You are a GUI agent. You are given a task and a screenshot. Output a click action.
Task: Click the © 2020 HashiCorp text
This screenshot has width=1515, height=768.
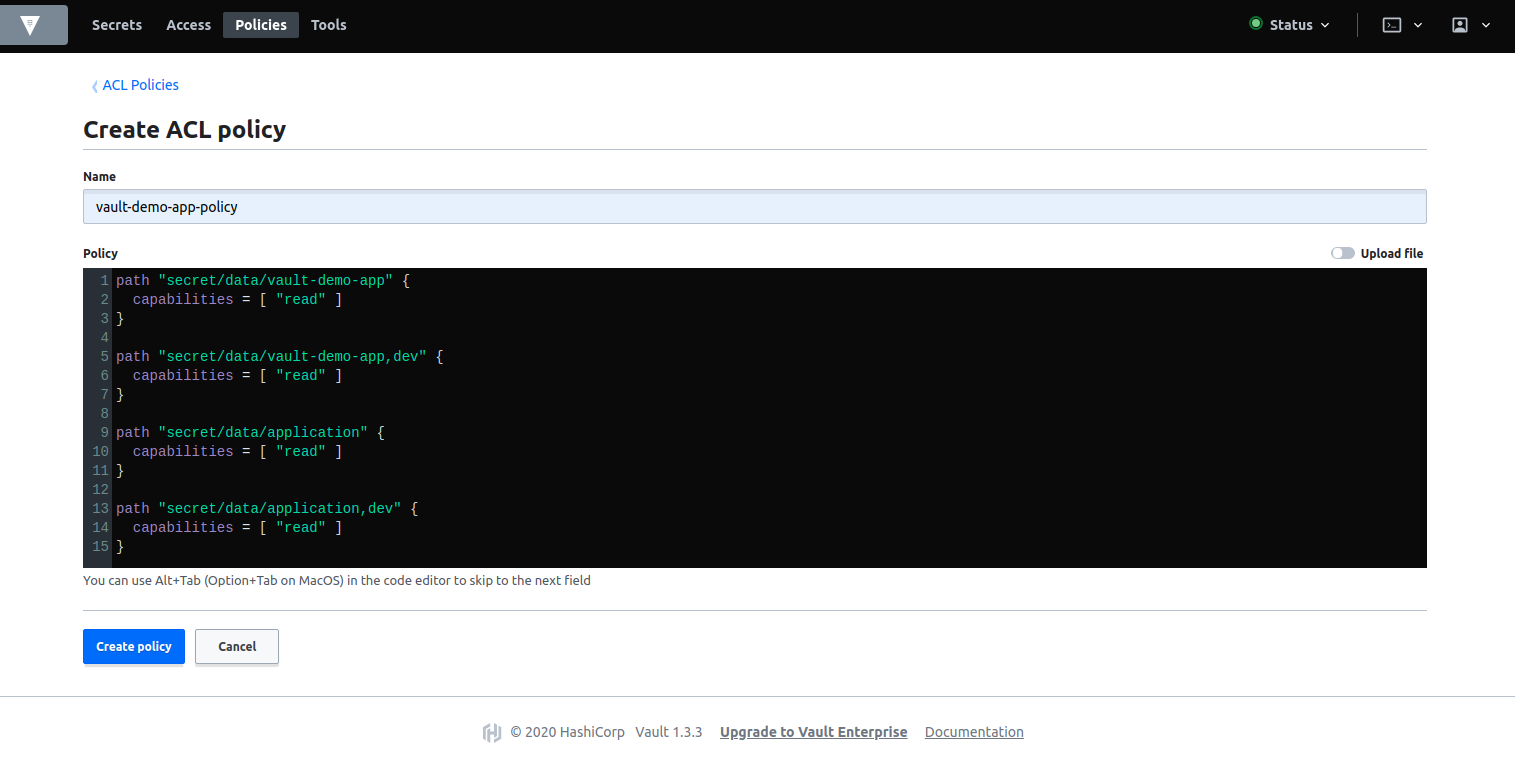pos(568,732)
